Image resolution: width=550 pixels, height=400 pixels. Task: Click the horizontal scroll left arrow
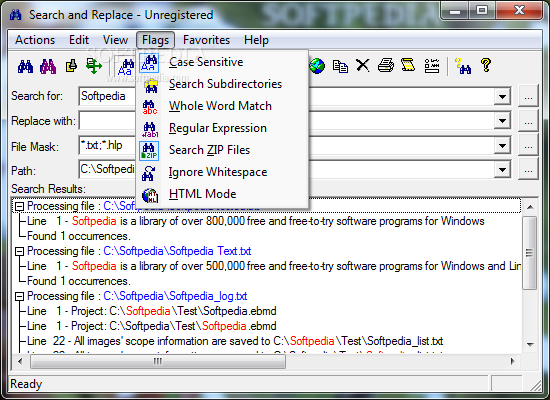tap(20, 361)
